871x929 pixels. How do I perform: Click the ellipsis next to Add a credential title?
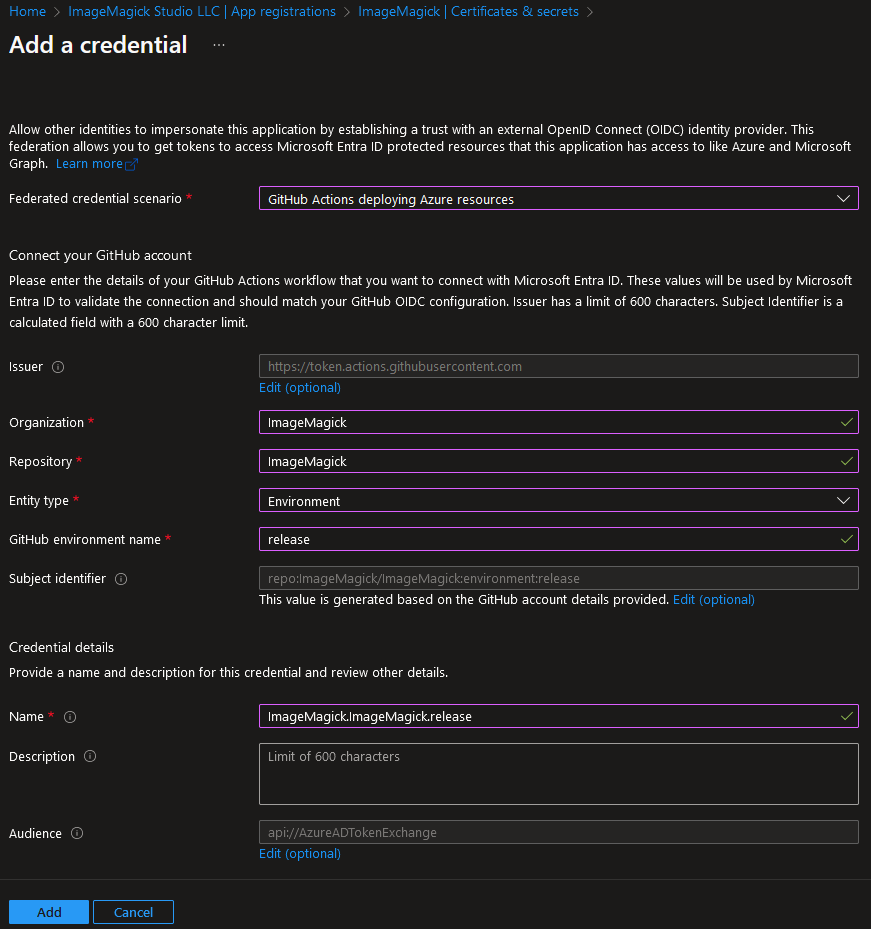(x=218, y=44)
